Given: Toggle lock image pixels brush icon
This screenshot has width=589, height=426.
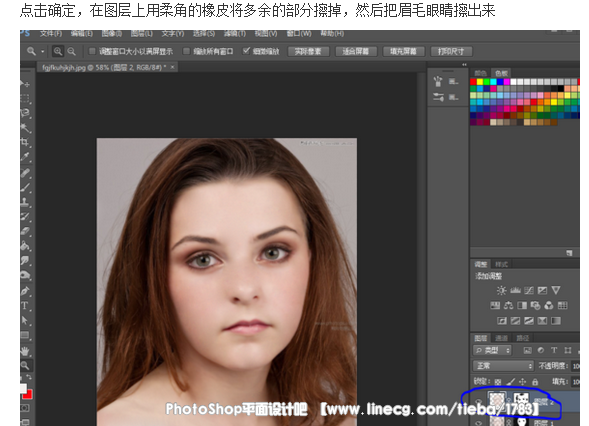Looking at the screenshot, I should click(x=510, y=382).
